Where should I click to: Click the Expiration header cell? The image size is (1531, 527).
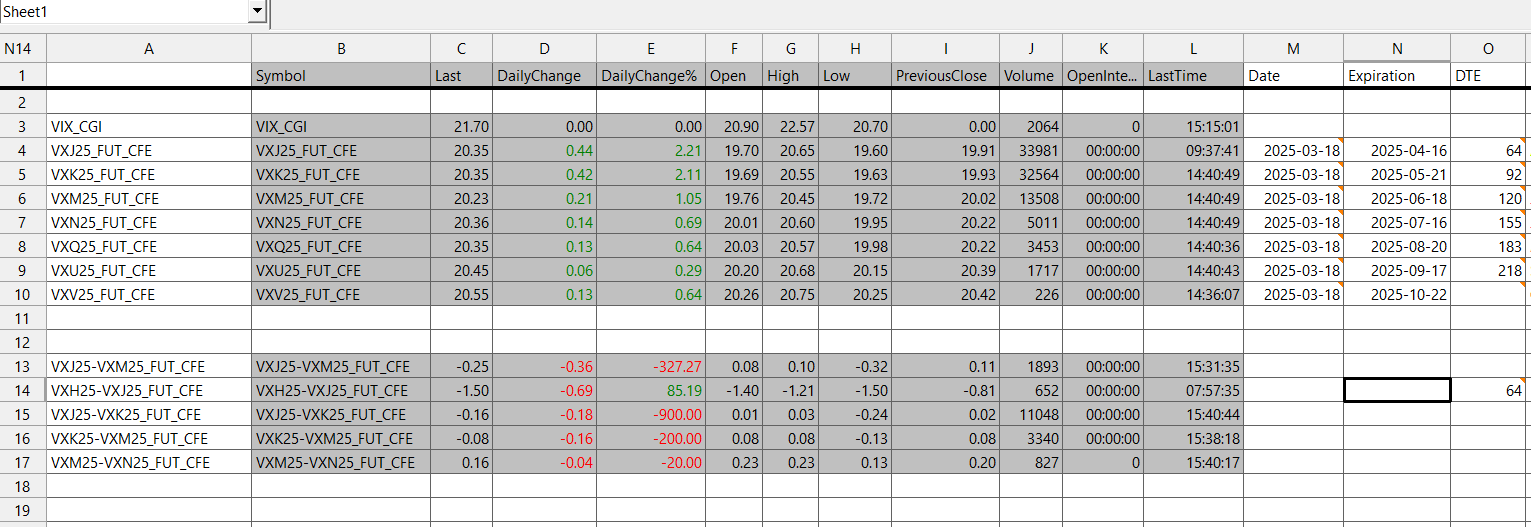[x=1397, y=75]
